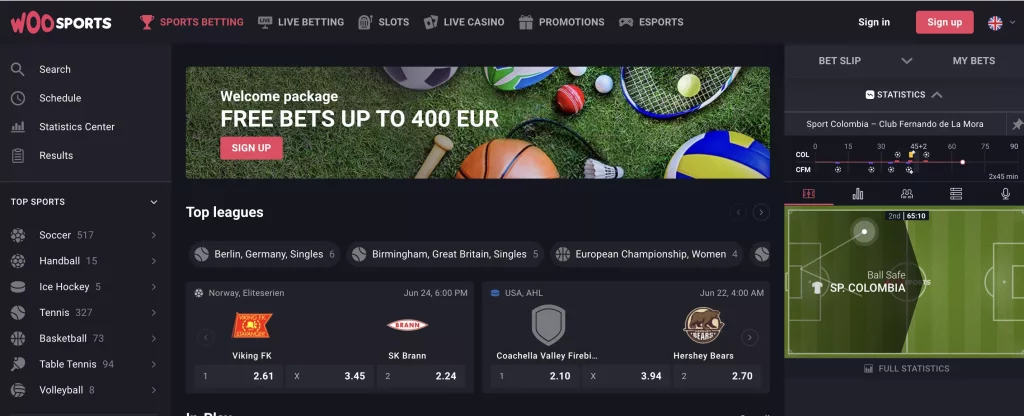Click the Search magnifier icon in sidebar
Viewport: 1024px width, 416px height.
tap(18, 69)
